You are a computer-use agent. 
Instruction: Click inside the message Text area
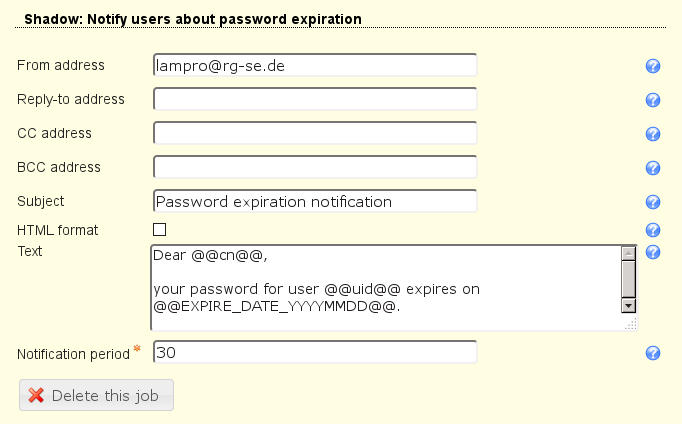click(x=385, y=286)
